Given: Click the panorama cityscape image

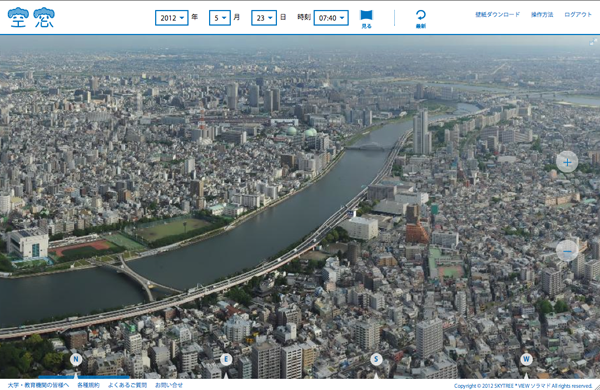Looking at the screenshot, I should (x=300, y=207).
